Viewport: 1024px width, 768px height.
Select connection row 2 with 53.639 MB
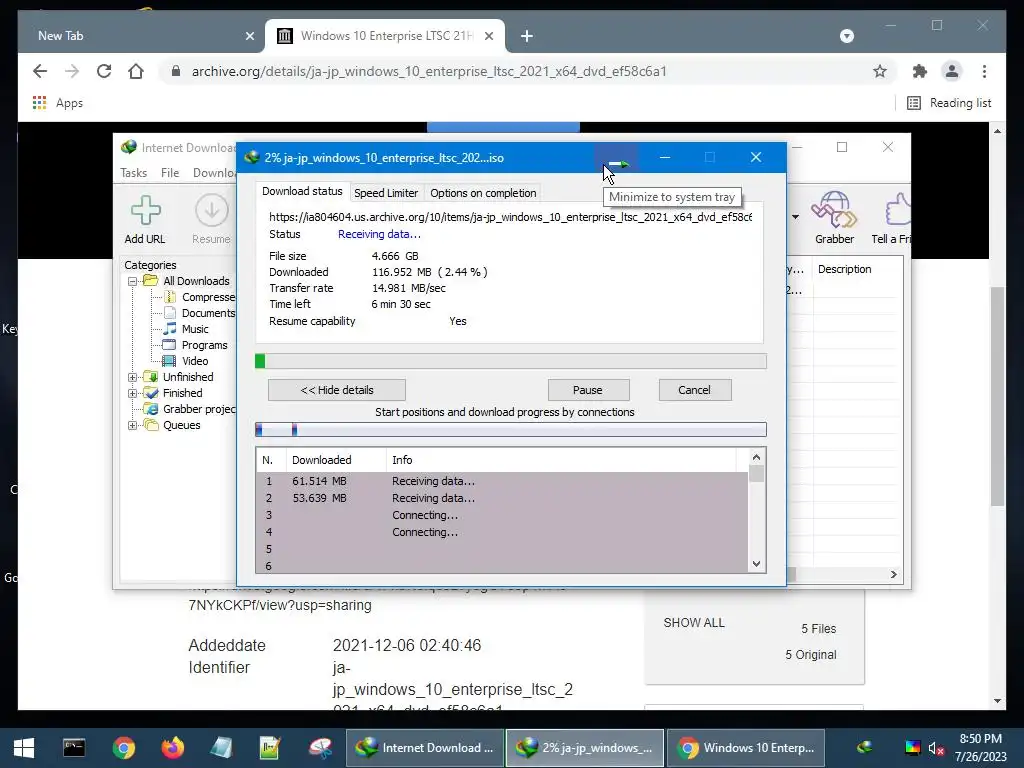[502, 498]
